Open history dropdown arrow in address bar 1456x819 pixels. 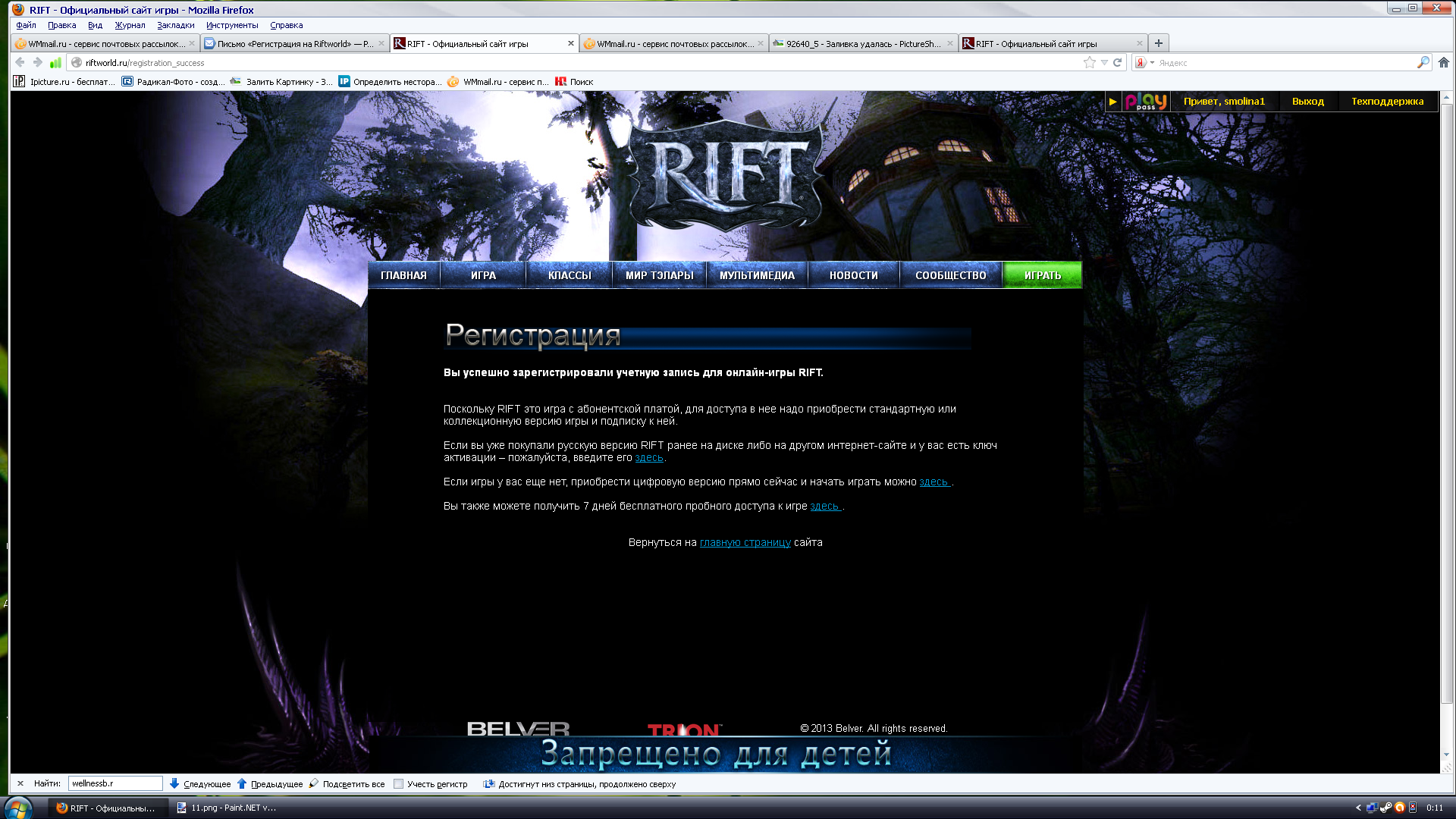(x=1104, y=62)
